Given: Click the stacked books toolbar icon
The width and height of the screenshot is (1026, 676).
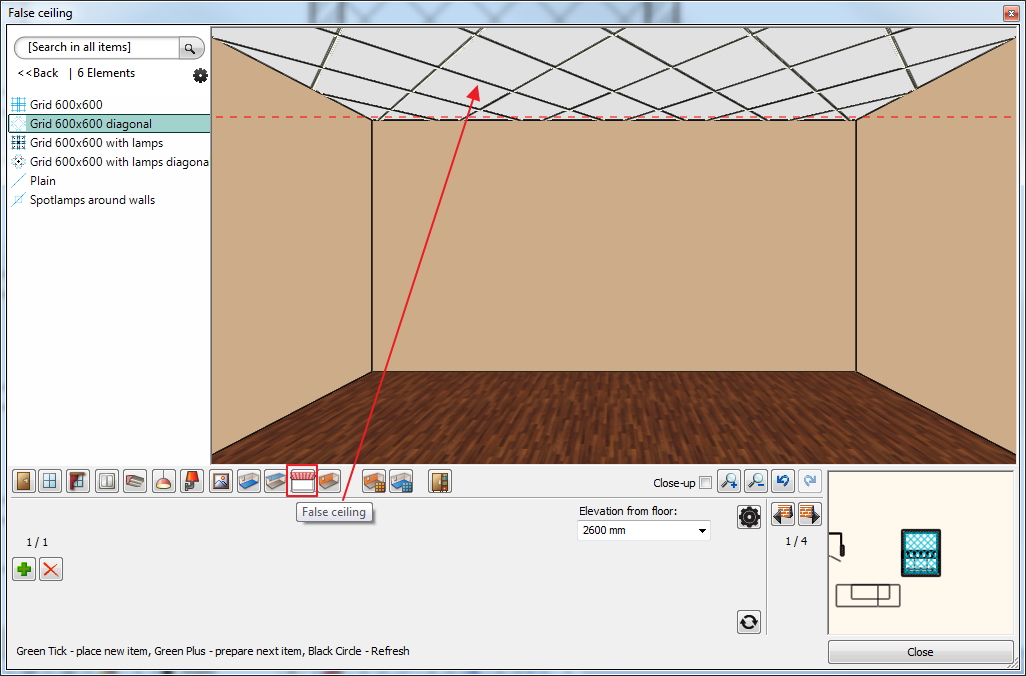Looking at the screenshot, I should [135, 482].
